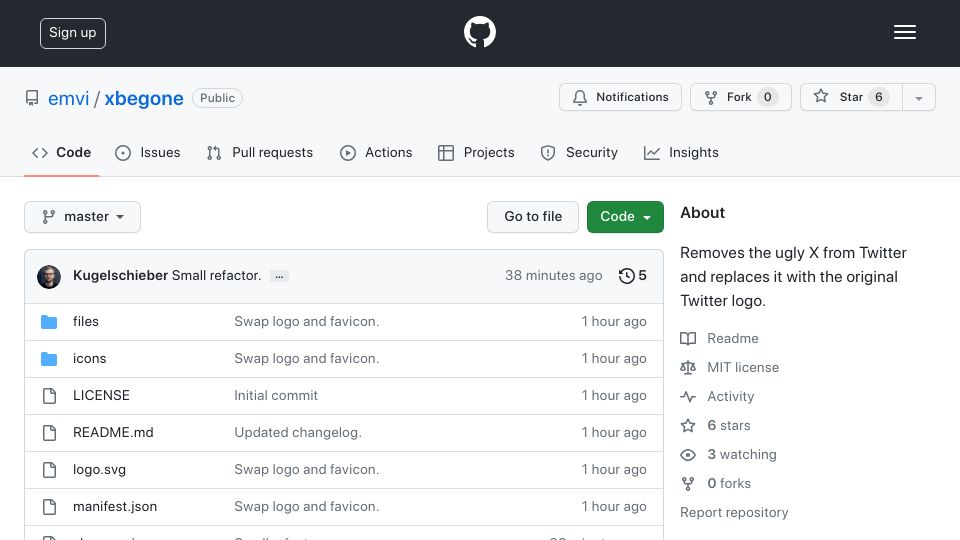
Task: Click the Report repository link
Action: point(734,512)
